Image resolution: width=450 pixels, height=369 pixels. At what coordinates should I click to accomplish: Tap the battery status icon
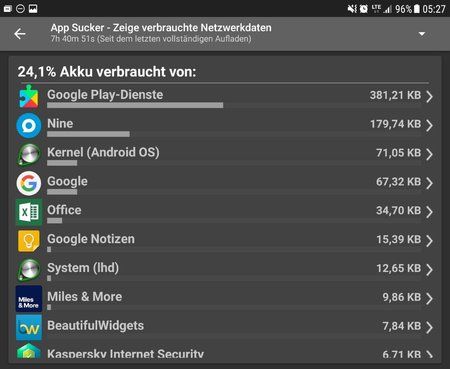tap(417, 9)
